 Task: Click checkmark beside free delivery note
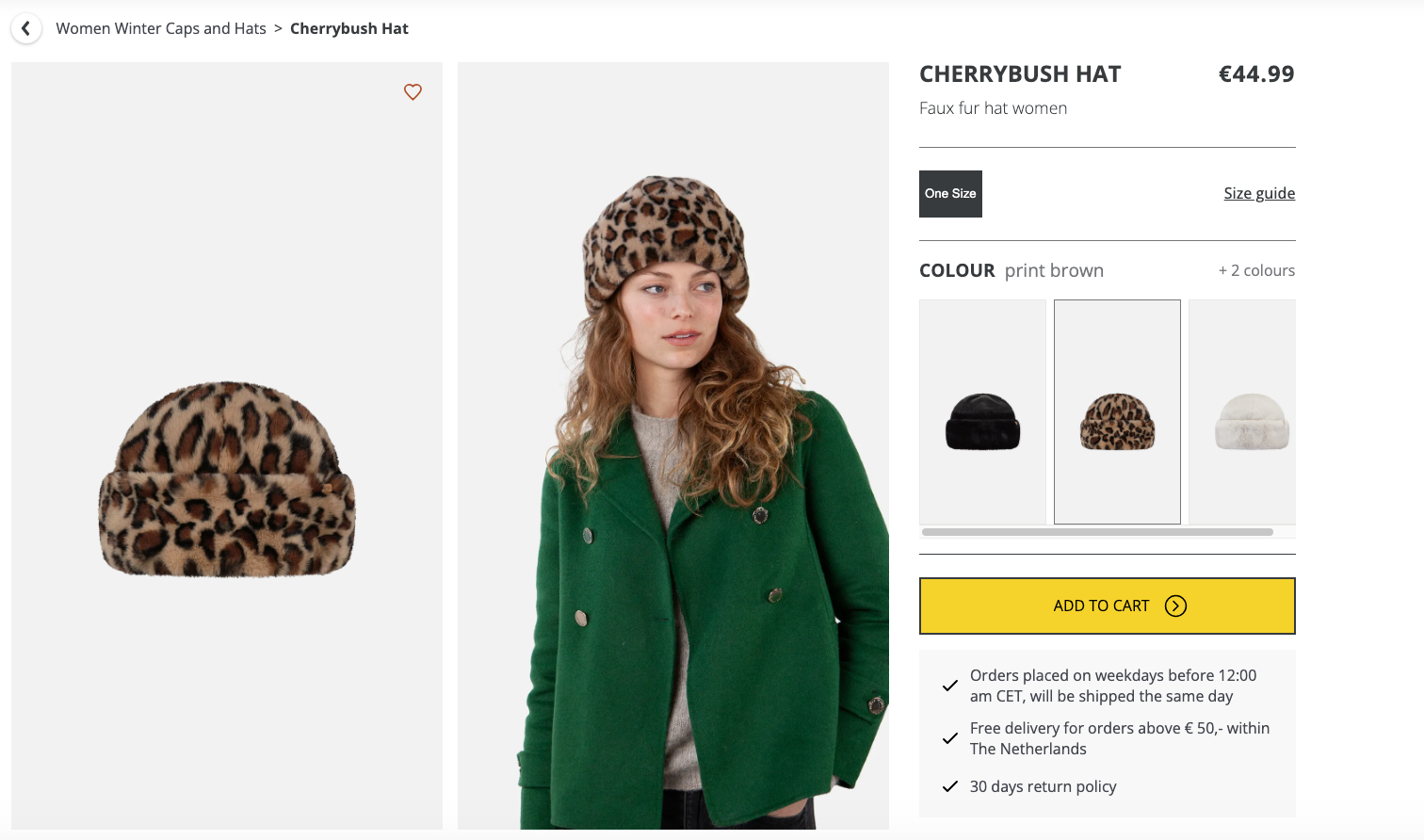coord(950,738)
